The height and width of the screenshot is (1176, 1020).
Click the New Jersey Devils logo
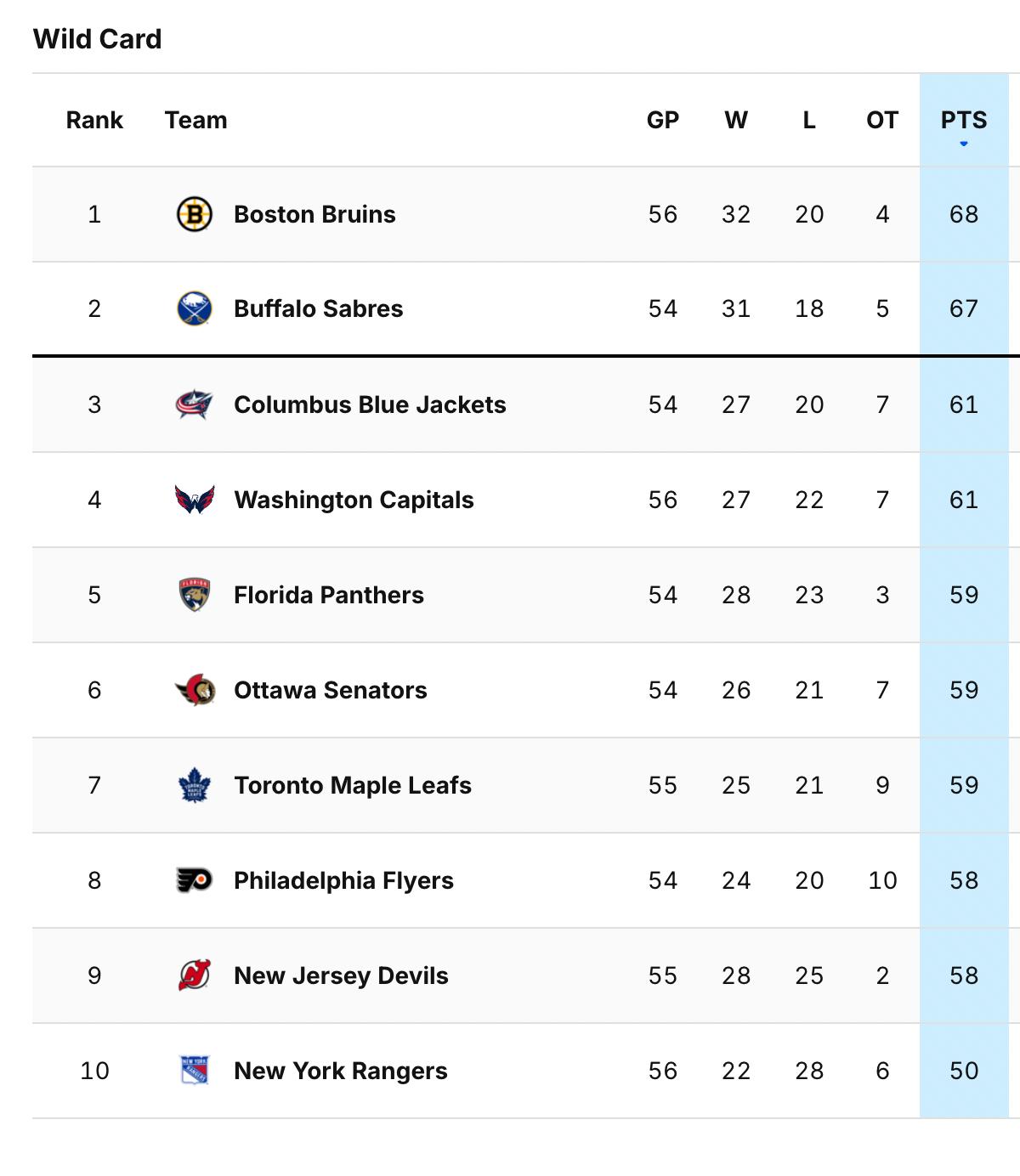pos(195,975)
